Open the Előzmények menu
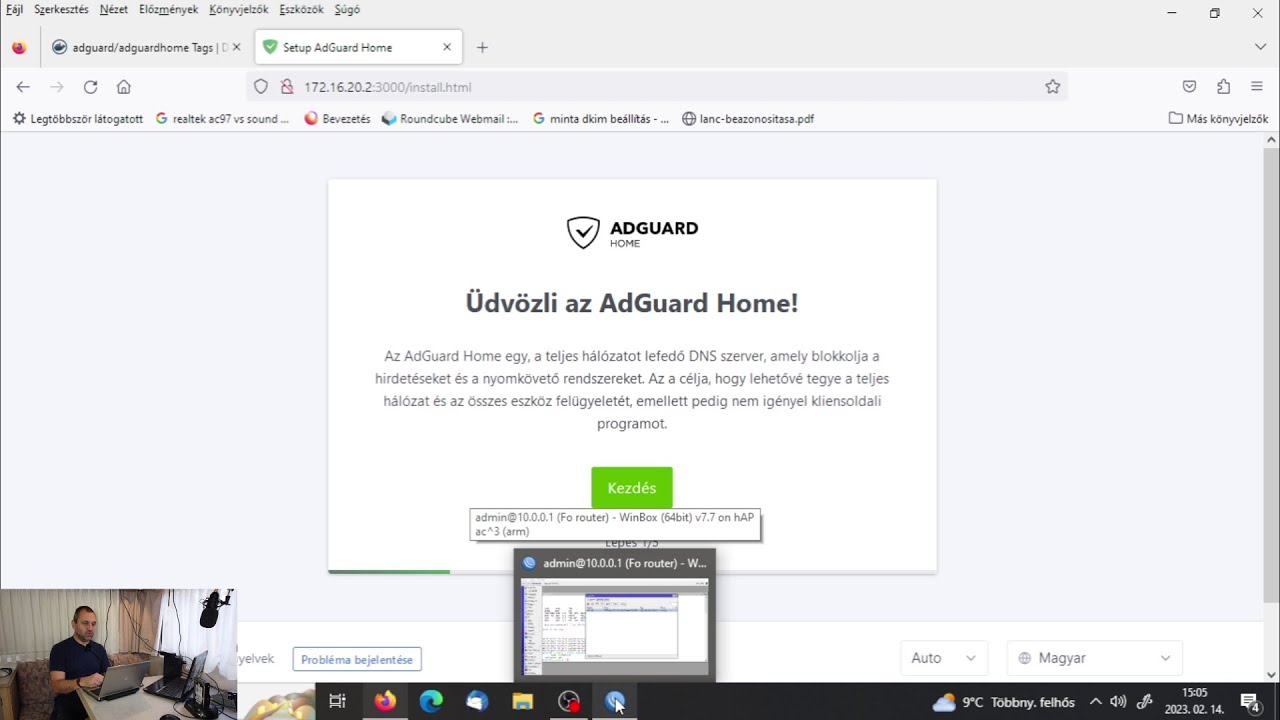The width and height of the screenshot is (1280, 720). (168, 9)
